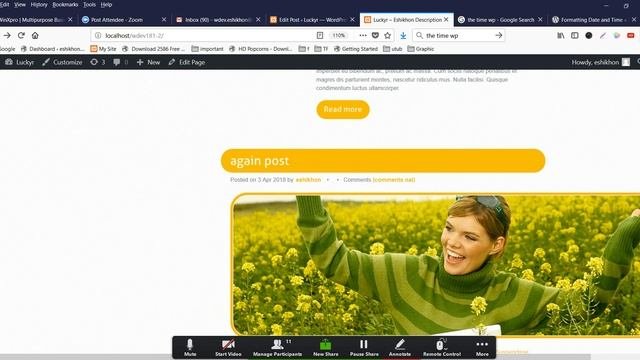The height and width of the screenshot is (360, 640).
Task: Click the forward navigation arrow
Action: (x=7, y=36)
